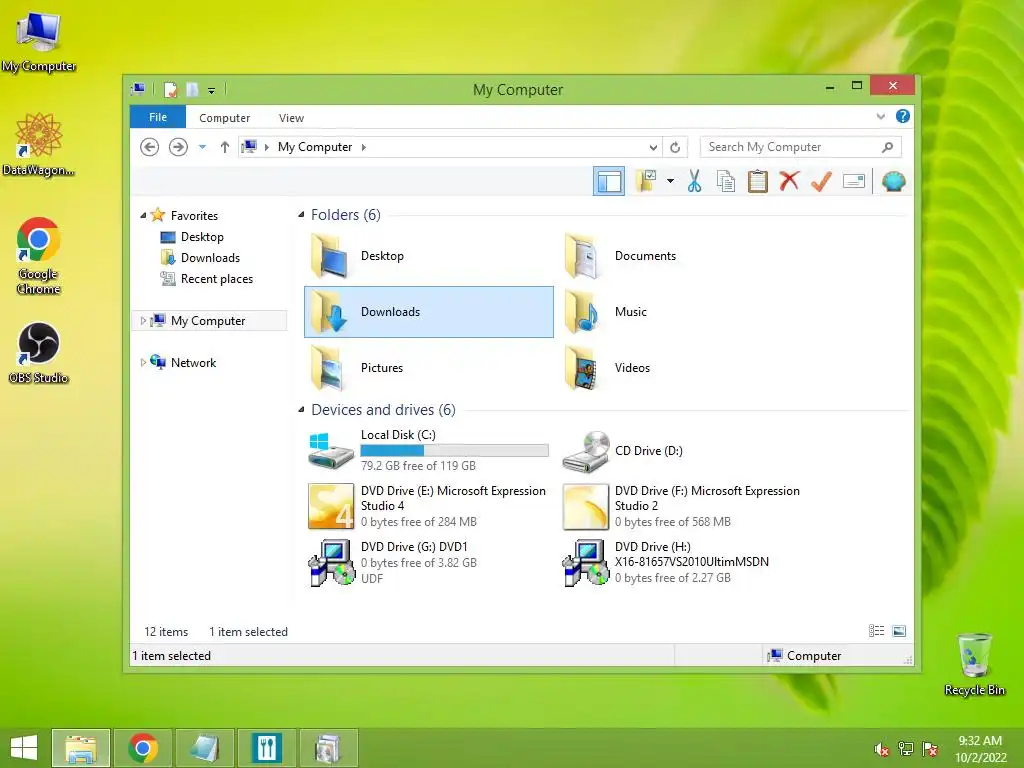Collapse the Favorites tree node
Screen dimensions: 1024x768
tap(143, 216)
